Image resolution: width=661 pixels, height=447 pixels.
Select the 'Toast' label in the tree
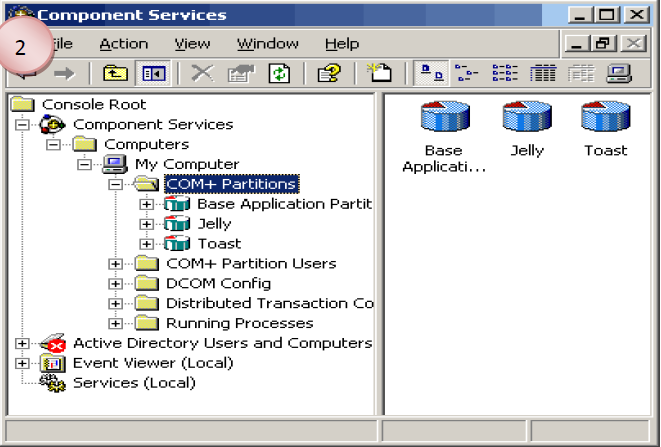click(x=220, y=243)
